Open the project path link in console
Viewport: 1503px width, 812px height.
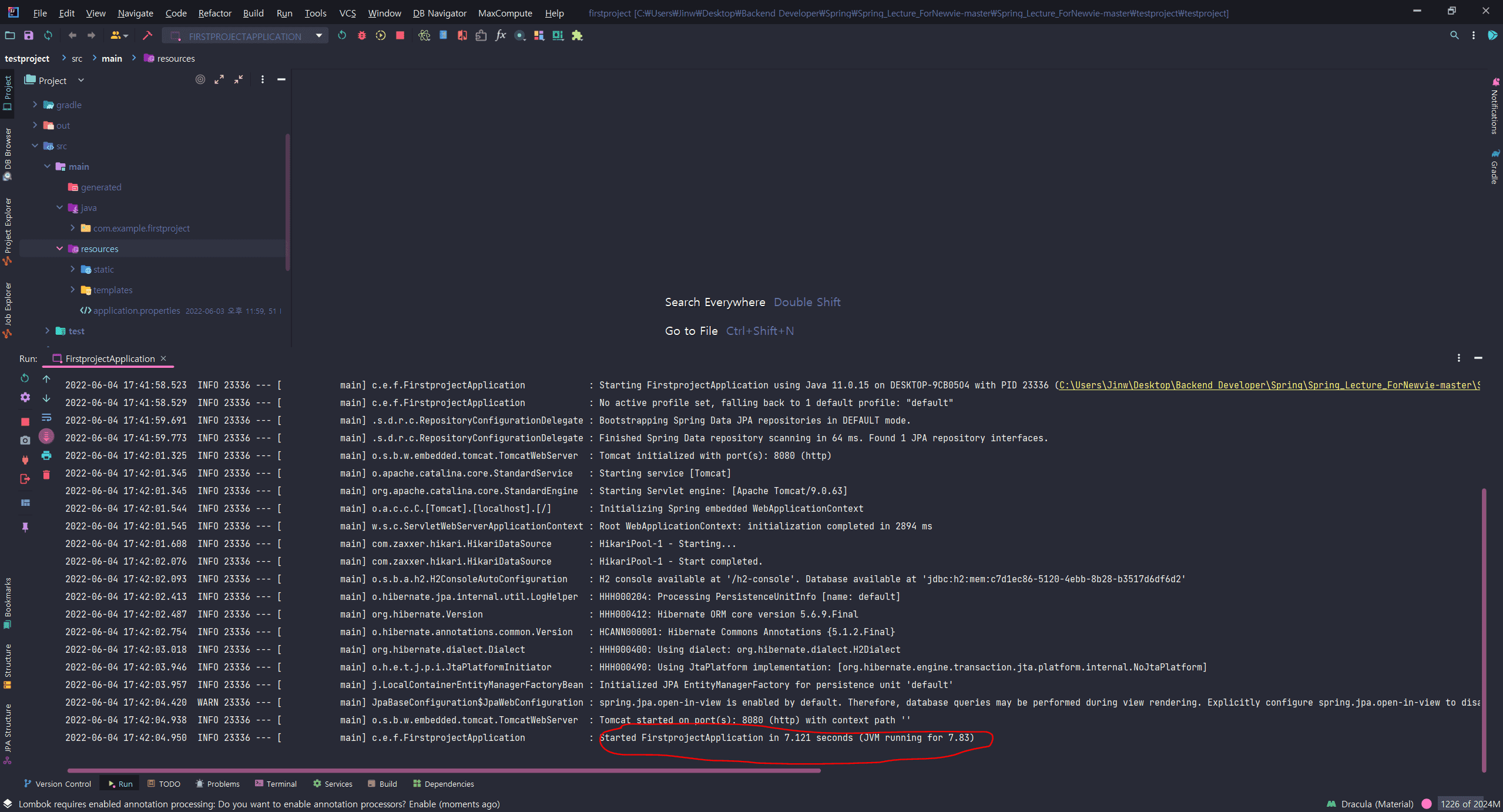tap(1269, 385)
